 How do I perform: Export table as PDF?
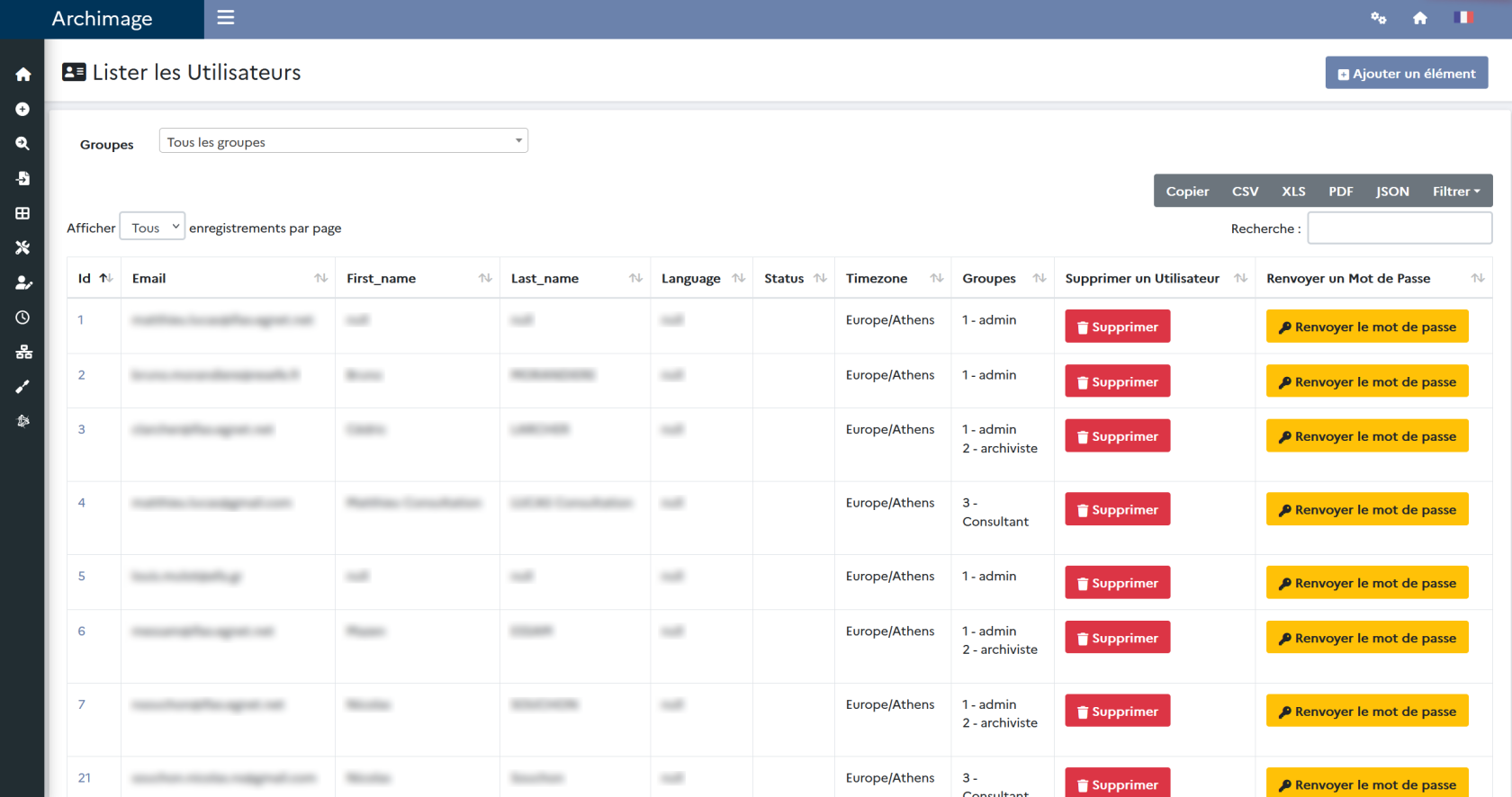pyautogui.click(x=1340, y=191)
